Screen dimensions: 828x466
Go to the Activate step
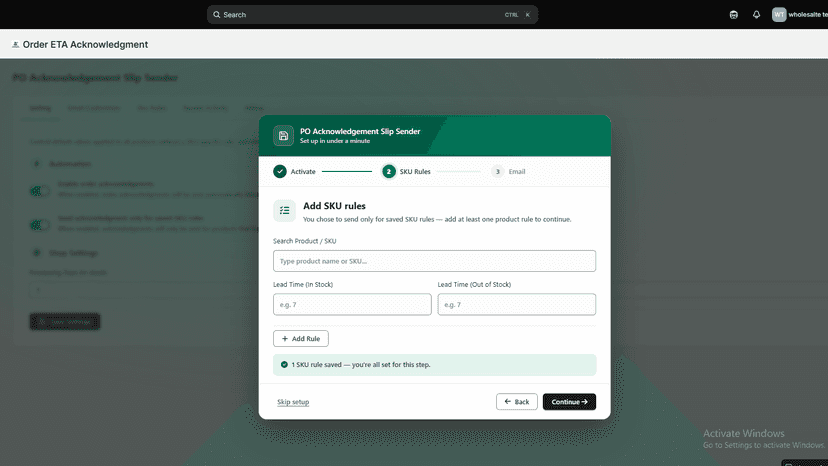click(295, 172)
